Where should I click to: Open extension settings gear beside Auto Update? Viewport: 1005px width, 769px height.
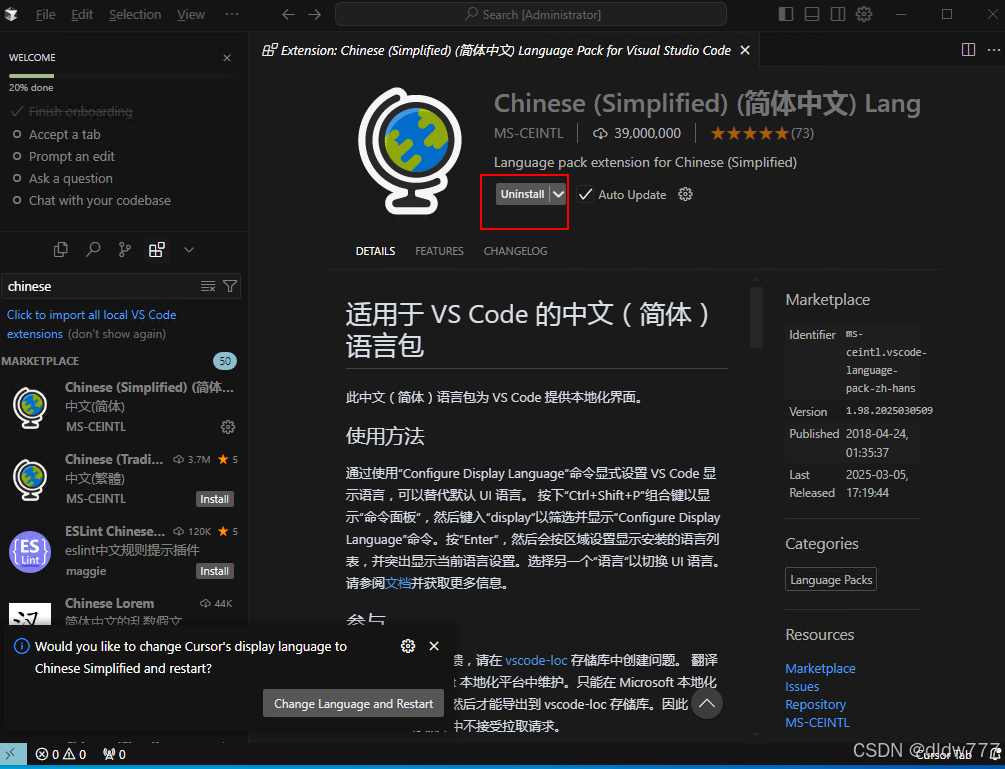click(x=685, y=194)
